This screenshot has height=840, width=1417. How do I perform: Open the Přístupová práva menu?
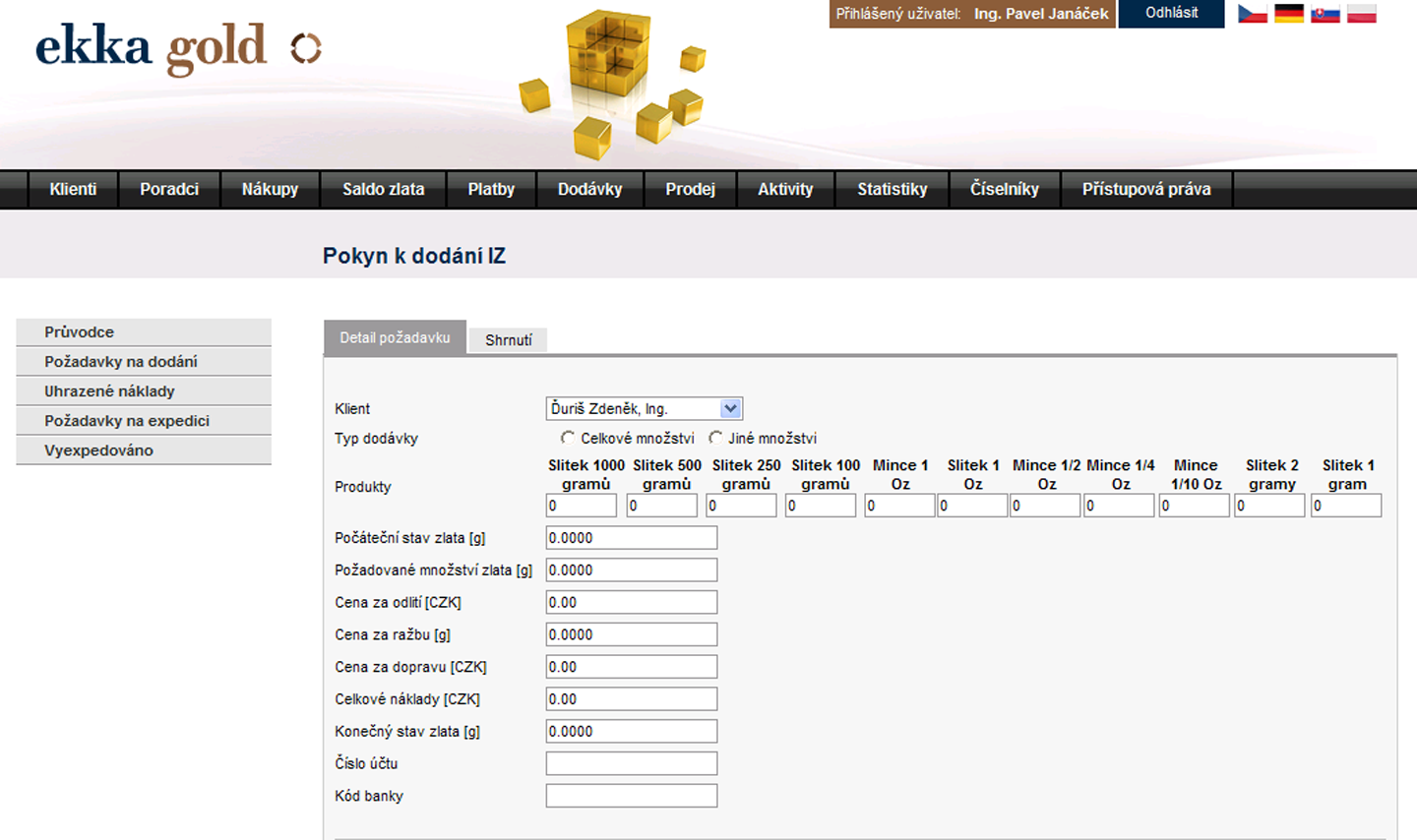pyautogui.click(x=1146, y=189)
